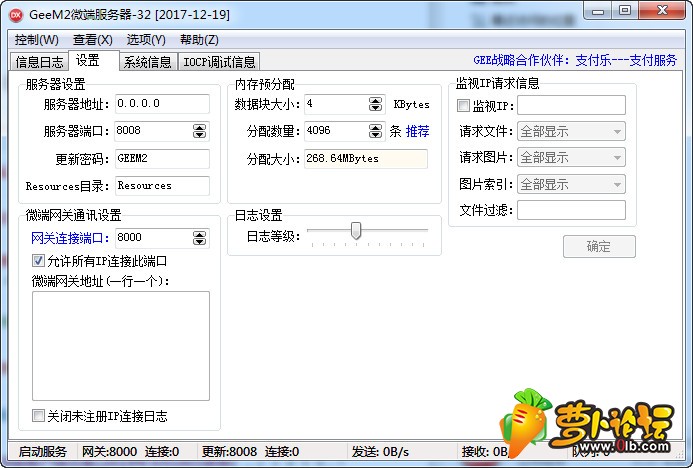Select the 设置 tab

pos(94,61)
